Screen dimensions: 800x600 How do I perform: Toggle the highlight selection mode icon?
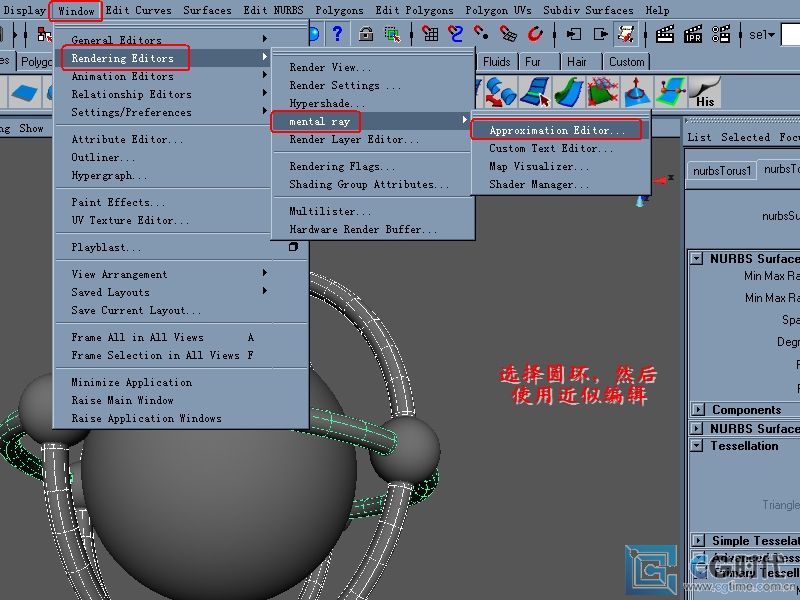click(x=392, y=34)
